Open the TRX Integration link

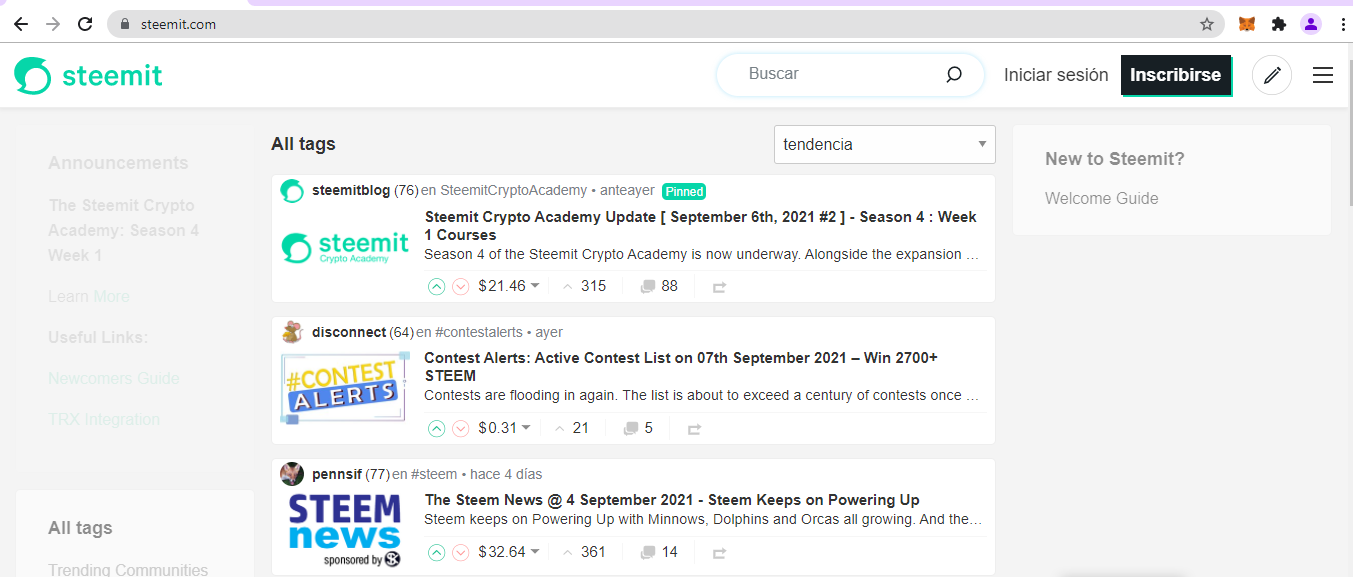(x=104, y=419)
